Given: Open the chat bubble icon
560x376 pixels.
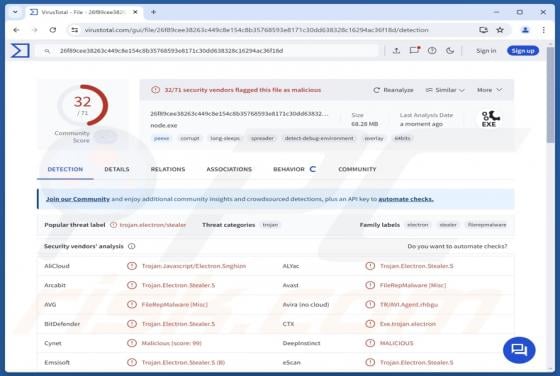Looking at the screenshot, I should (519, 350).
